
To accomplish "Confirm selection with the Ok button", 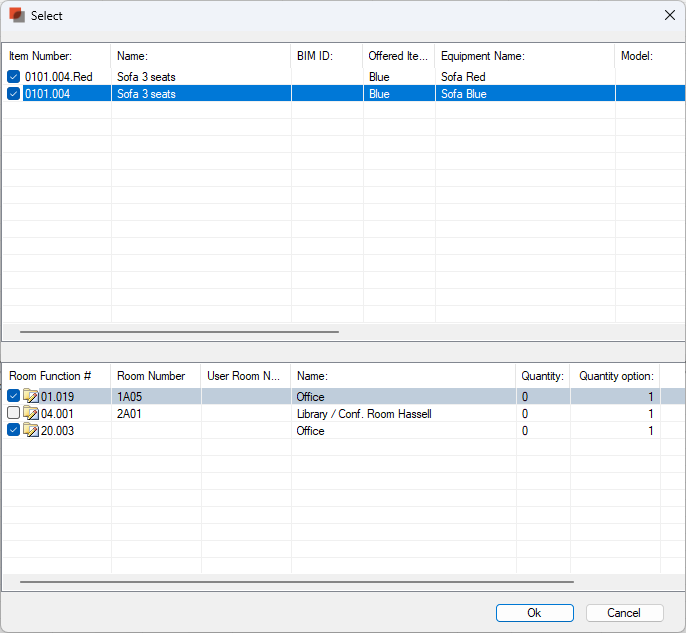I will [x=534, y=613].
